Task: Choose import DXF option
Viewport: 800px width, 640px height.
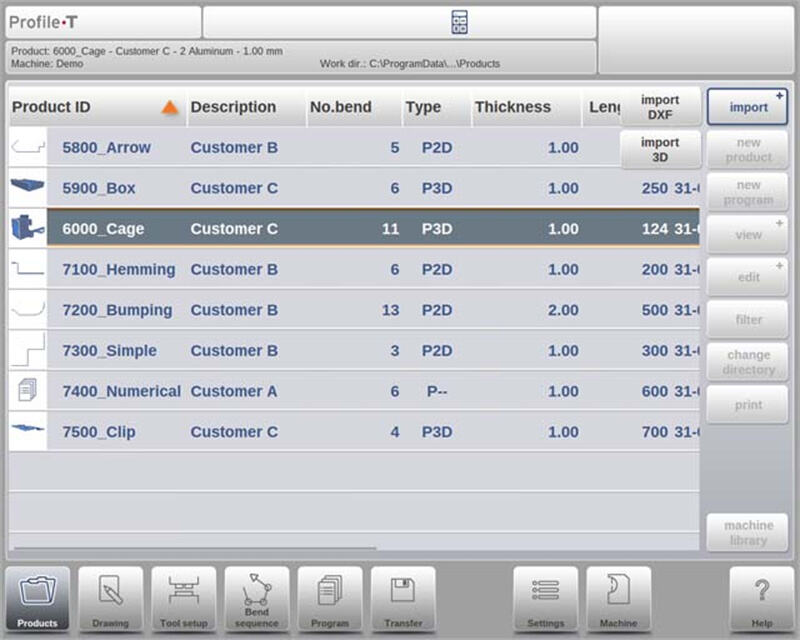Action: coord(660,107)
